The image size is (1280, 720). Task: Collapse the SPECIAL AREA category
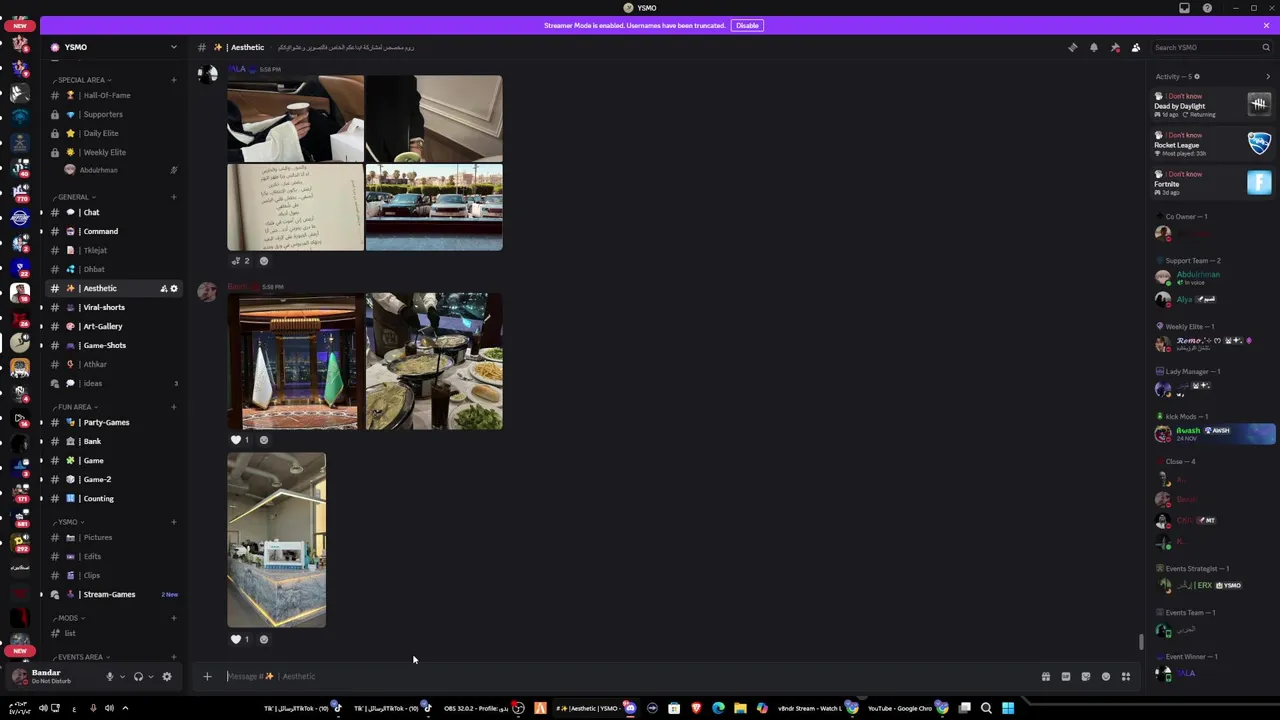(82, 80)
